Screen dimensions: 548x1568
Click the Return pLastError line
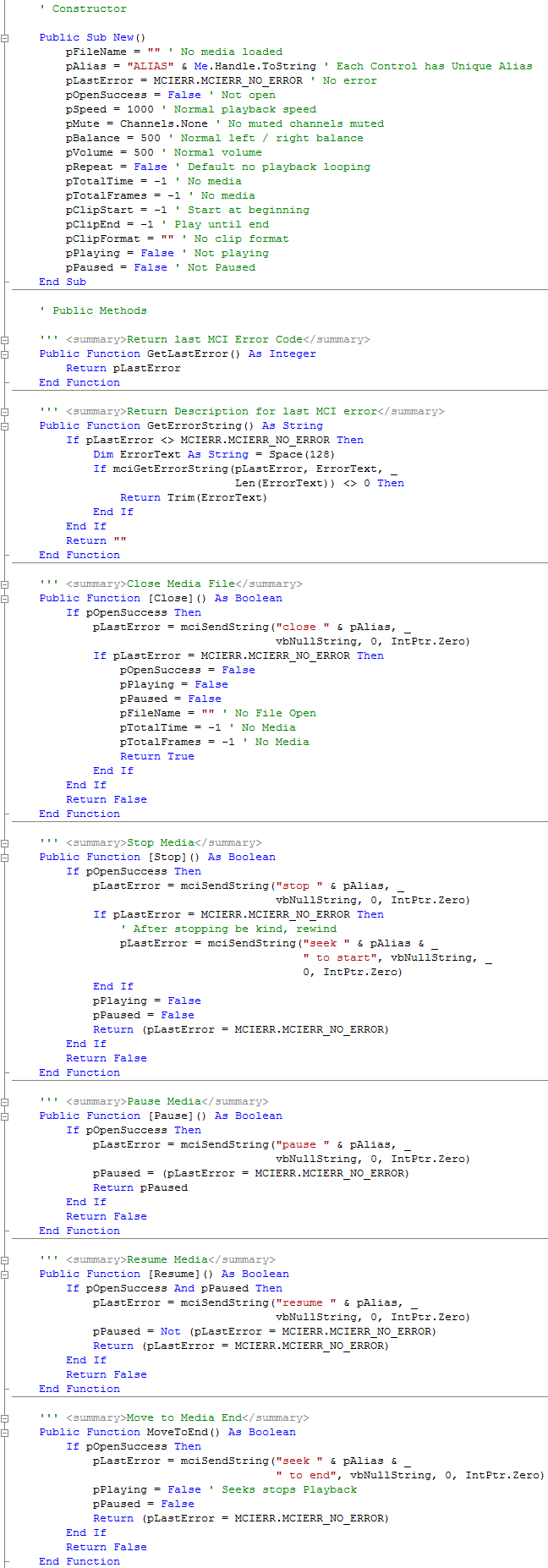[x=123, y=368]
